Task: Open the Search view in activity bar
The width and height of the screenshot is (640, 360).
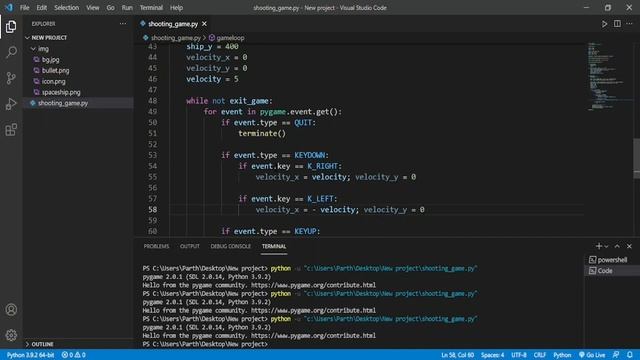Action: click(11, 52)
